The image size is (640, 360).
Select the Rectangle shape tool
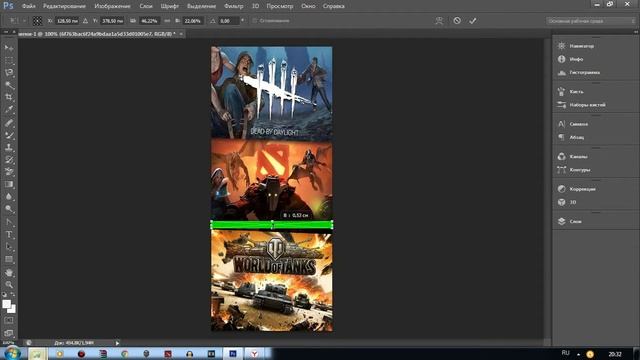(x=9, y=259)
